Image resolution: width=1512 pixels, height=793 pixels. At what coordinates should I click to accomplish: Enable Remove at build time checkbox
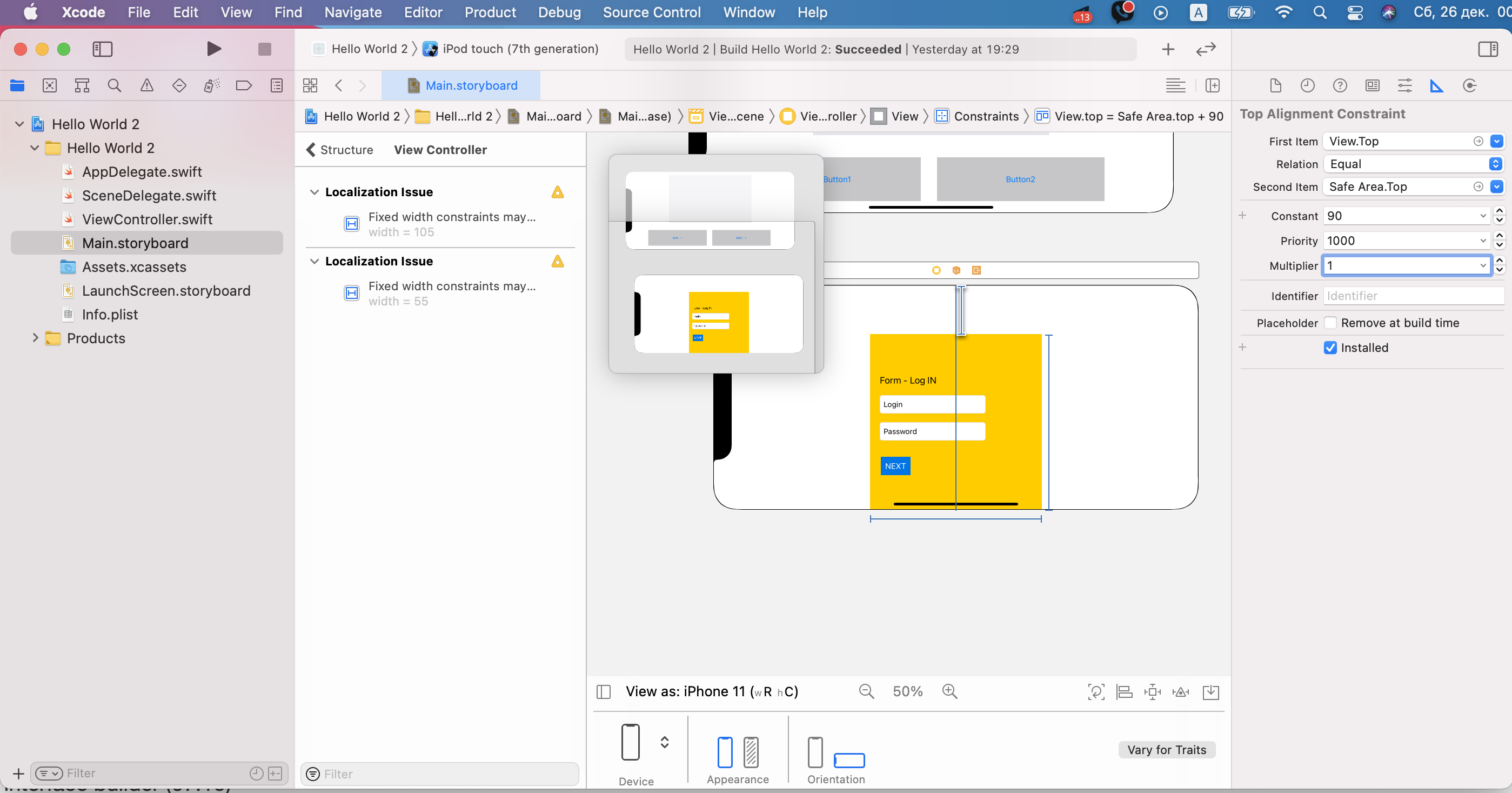click(1330, 323)
